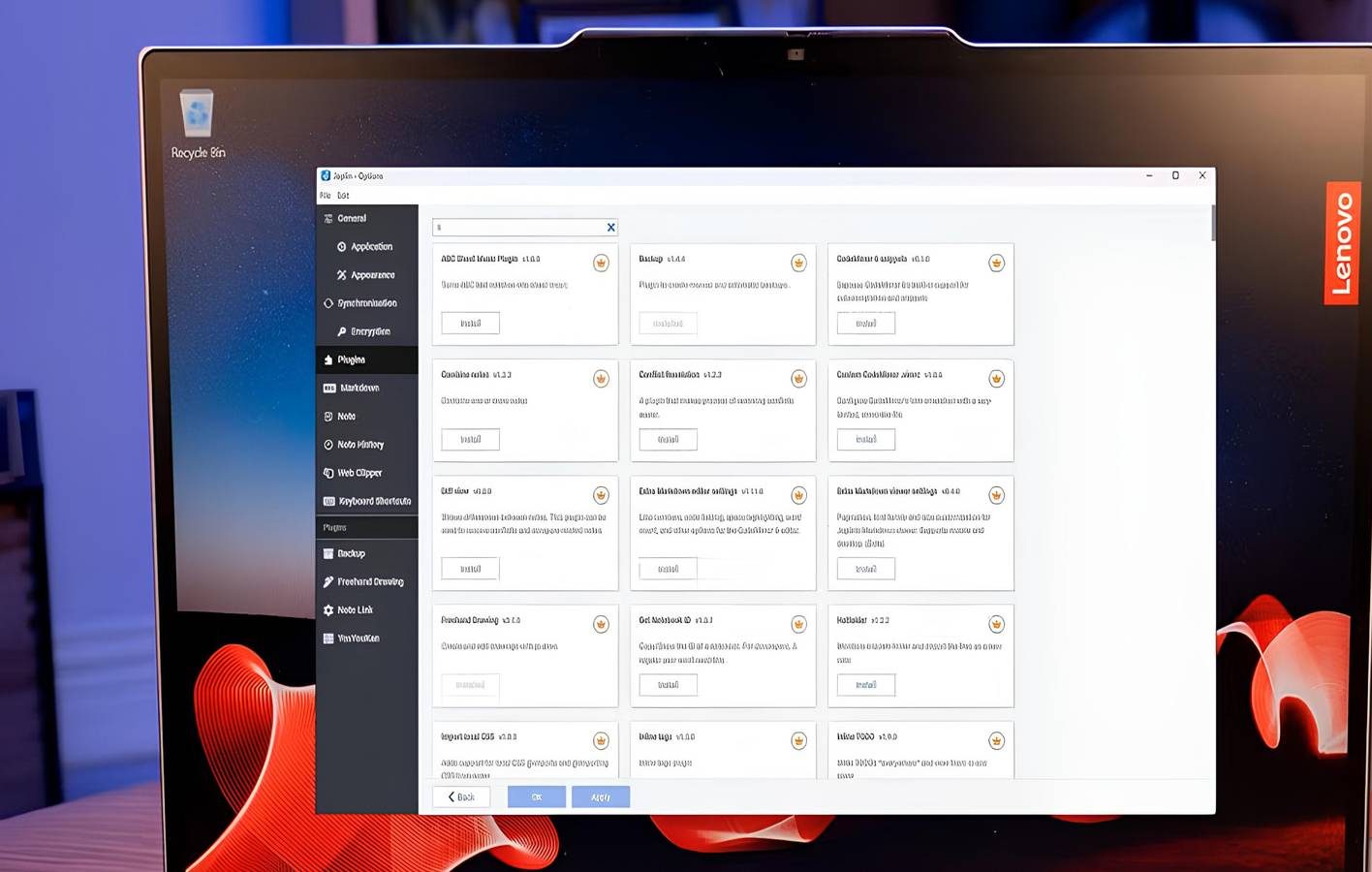Open the Edit menu
Image resolution: width=1372 pixels, height=872 pixels.
pyautogui.click(x=343, y=196)
